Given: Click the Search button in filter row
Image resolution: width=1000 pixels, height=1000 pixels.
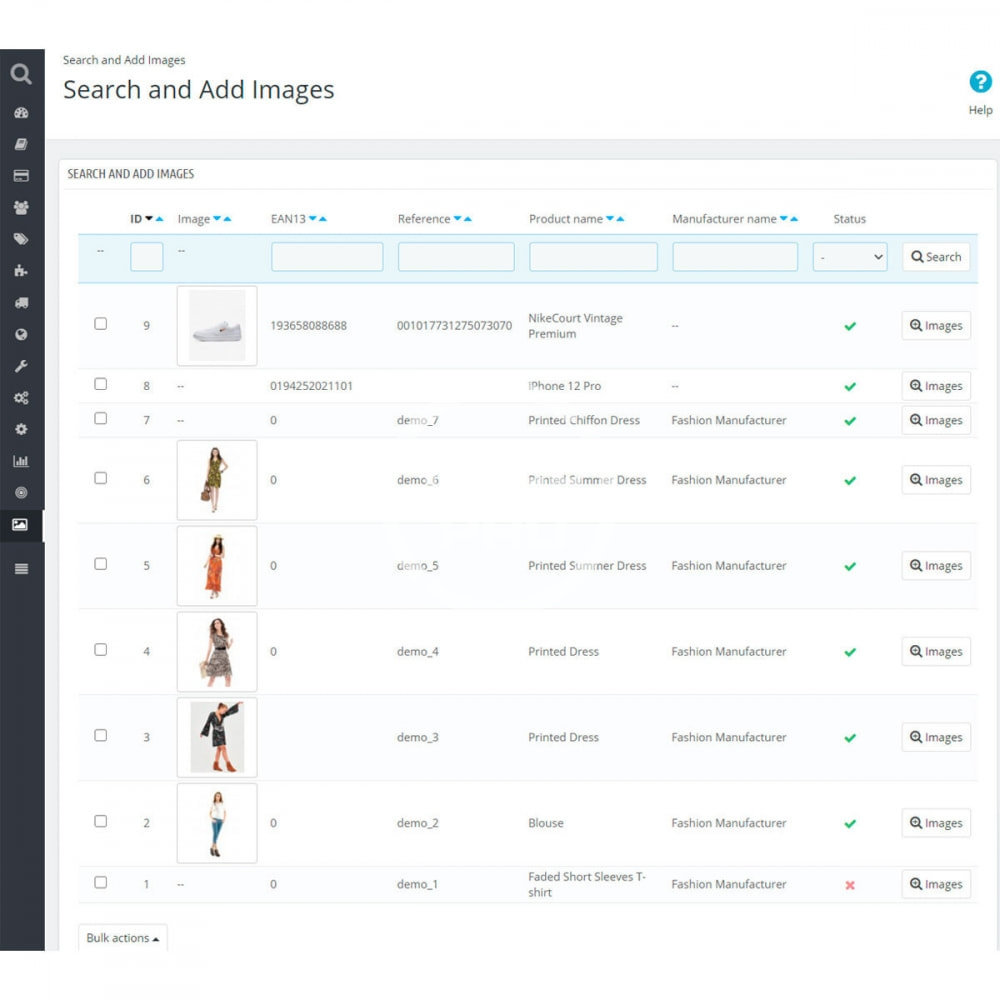Looking at the screenshot, I should [x=936, y=257].
